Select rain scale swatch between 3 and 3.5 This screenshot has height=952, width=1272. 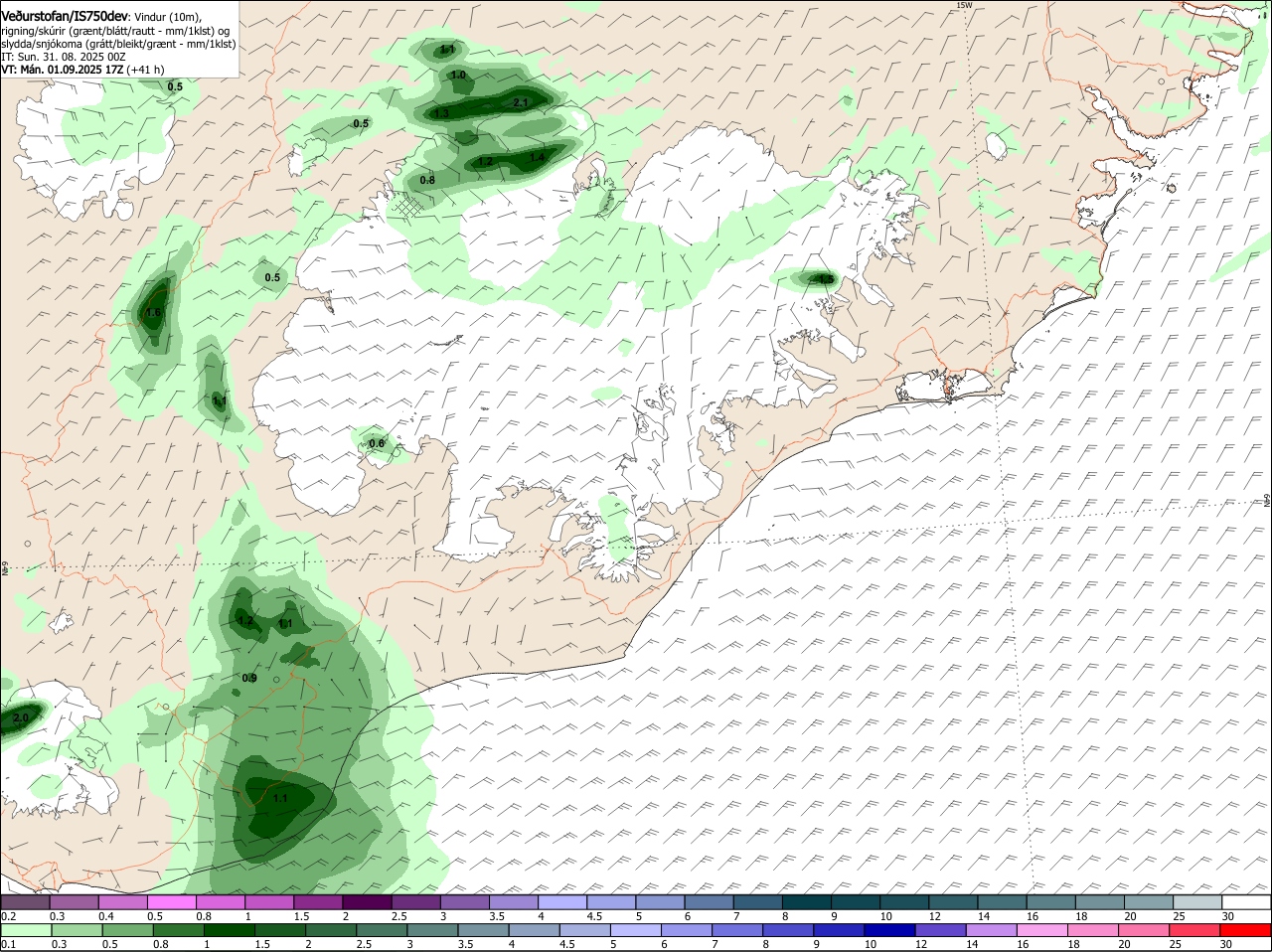[432, 930]
